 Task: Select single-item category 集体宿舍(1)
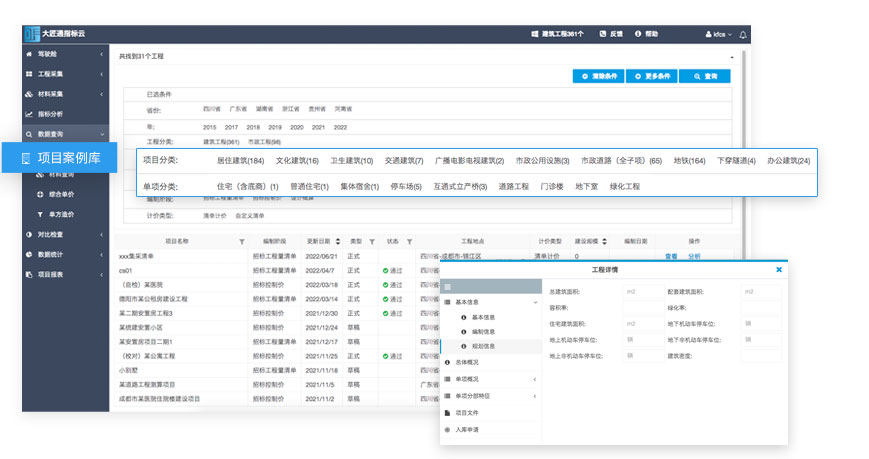tap(360, 187)
